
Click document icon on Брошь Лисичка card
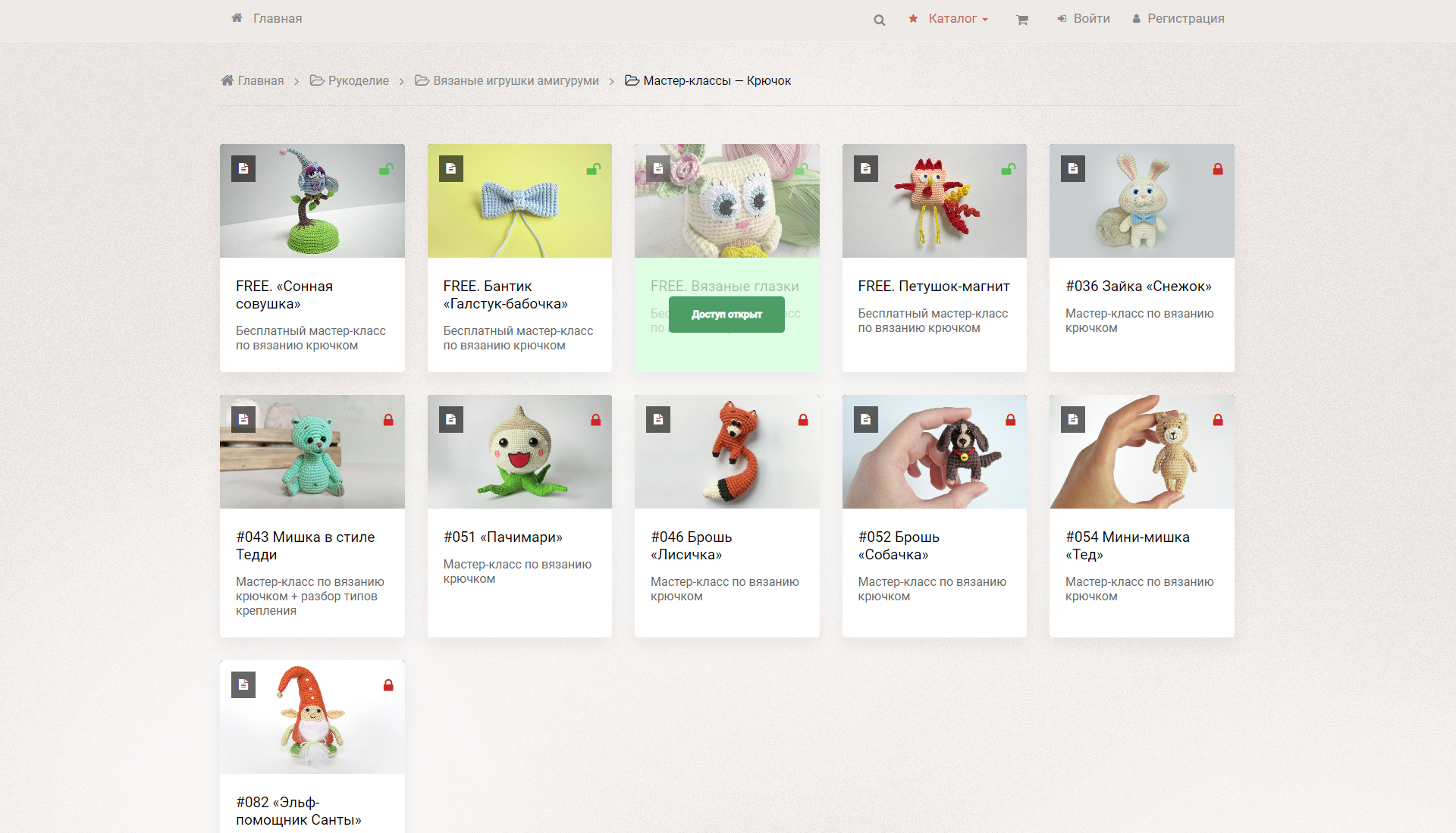pos(658,420)
